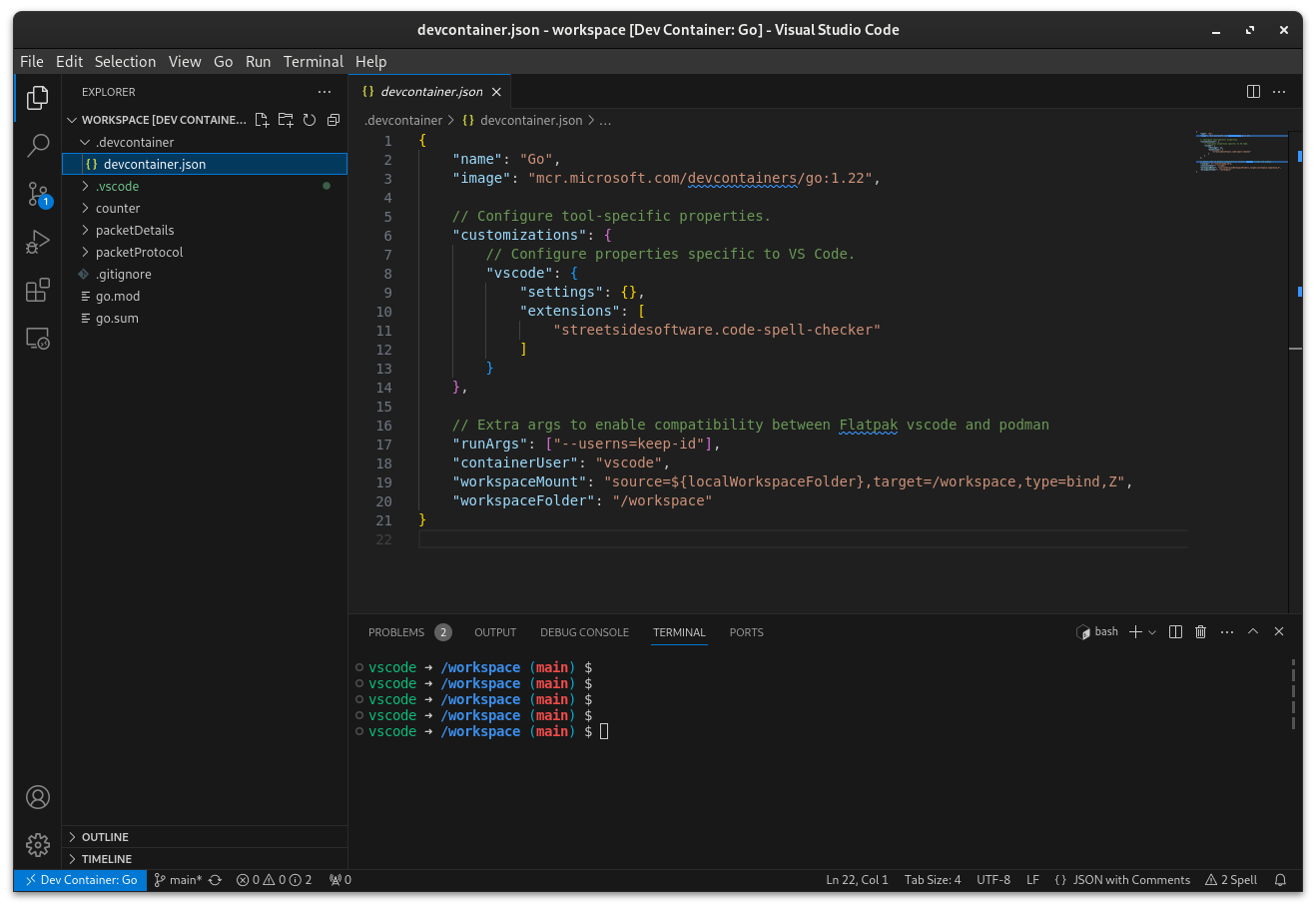Open go.mod file in Explorer
1316x908 pixels.
pos(205,296)
